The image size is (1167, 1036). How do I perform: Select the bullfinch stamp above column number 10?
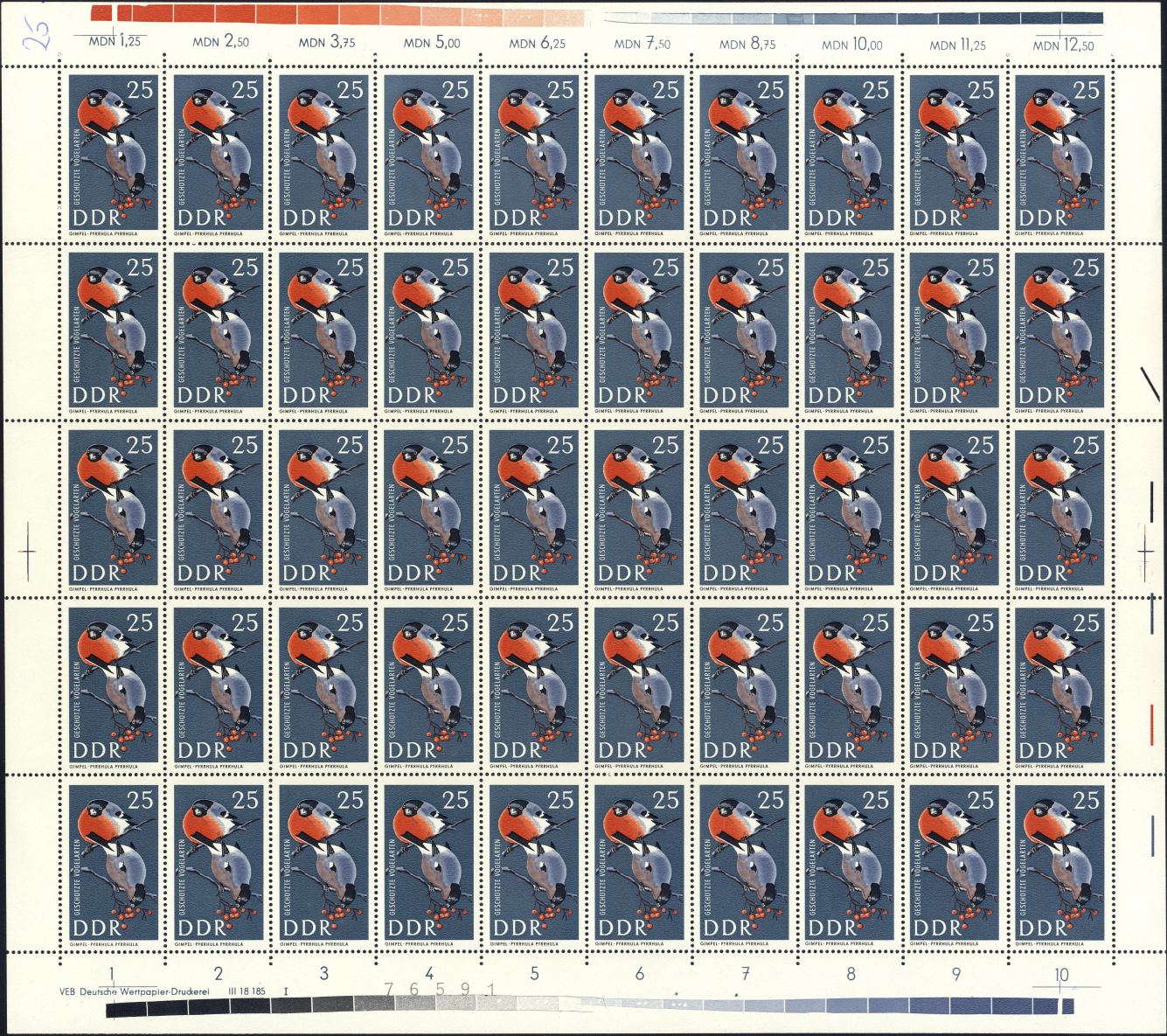tap(1061, 866)
